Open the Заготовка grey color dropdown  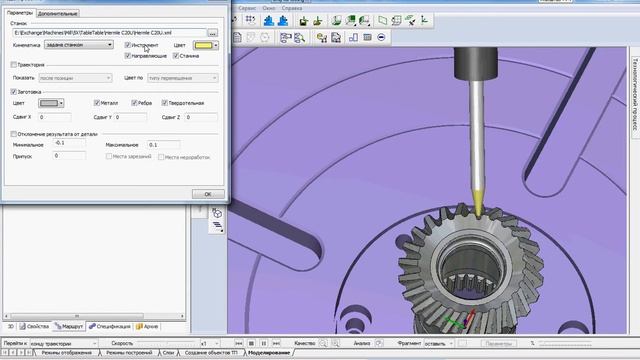(x=51, y=103)
